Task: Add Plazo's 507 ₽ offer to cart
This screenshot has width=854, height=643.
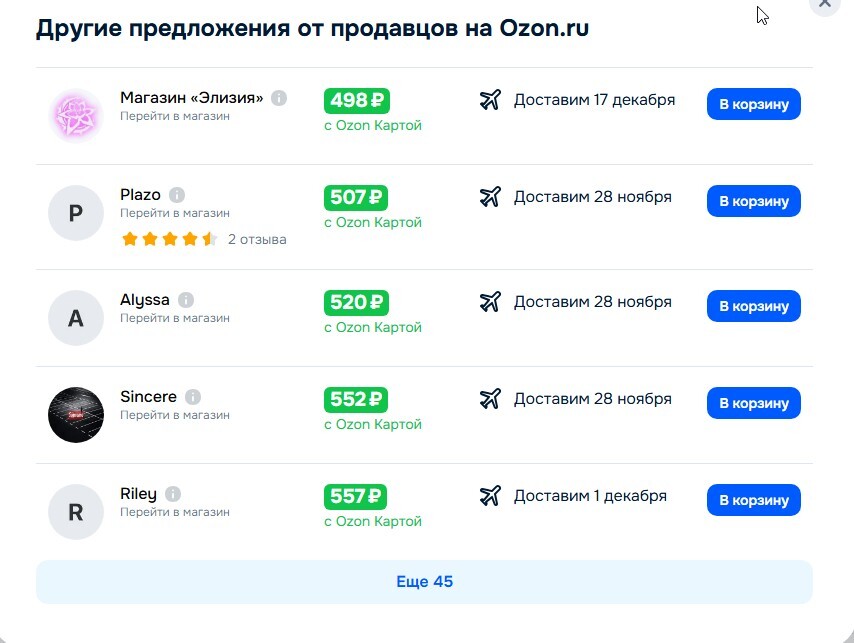Action: click(753, 201)
